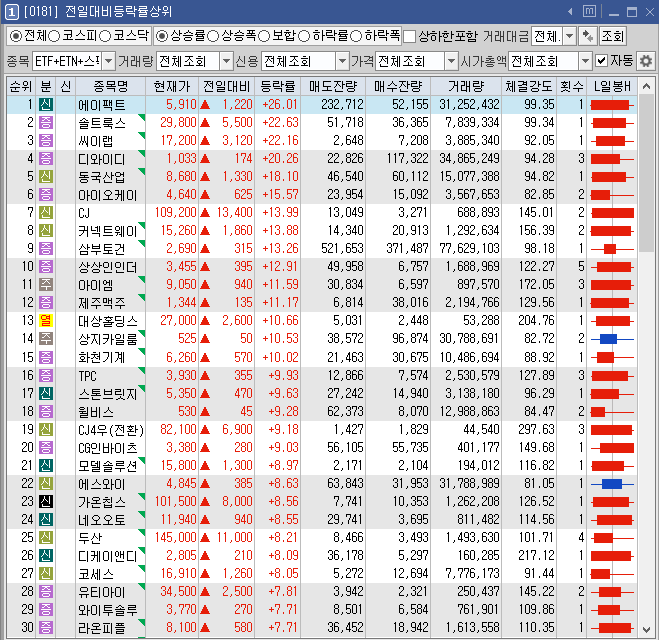Click the yellow 열 badge for 대상홀딩스
This screenshot has width=659, height=640.
[x=46, y=321]
